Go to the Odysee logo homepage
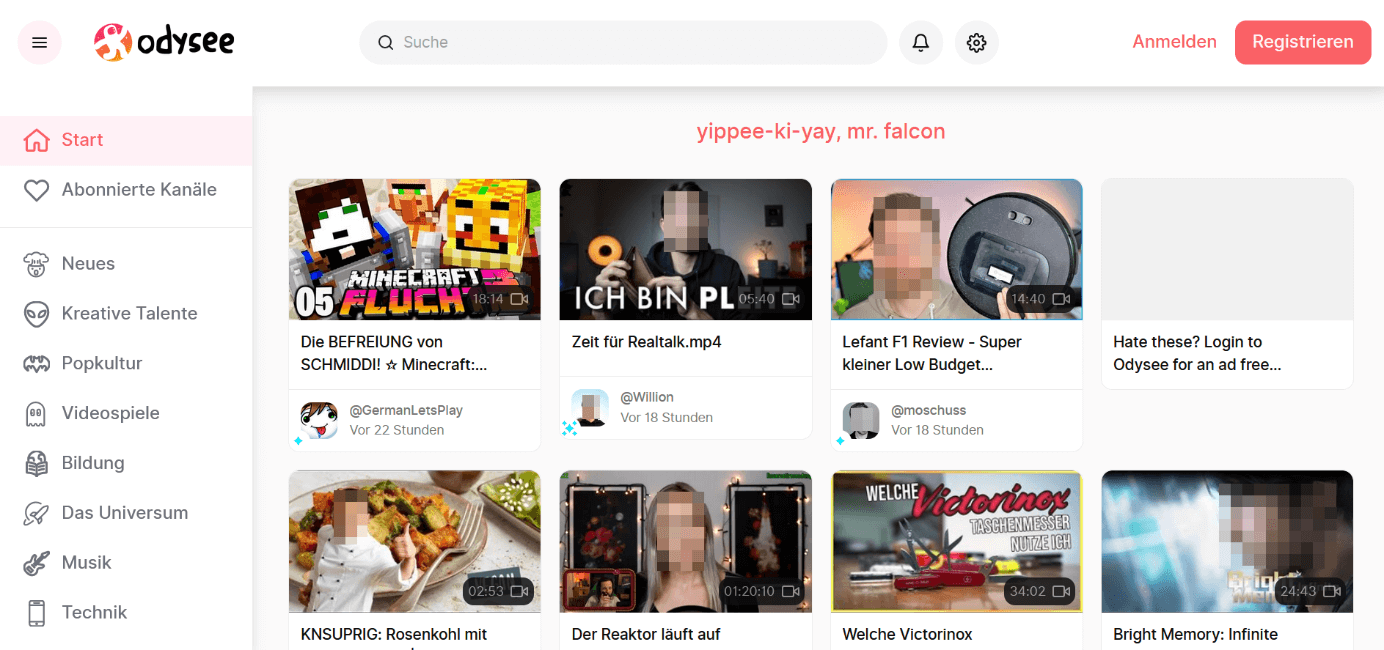Viewport: 1384px width, 650px height. point(164,42)
